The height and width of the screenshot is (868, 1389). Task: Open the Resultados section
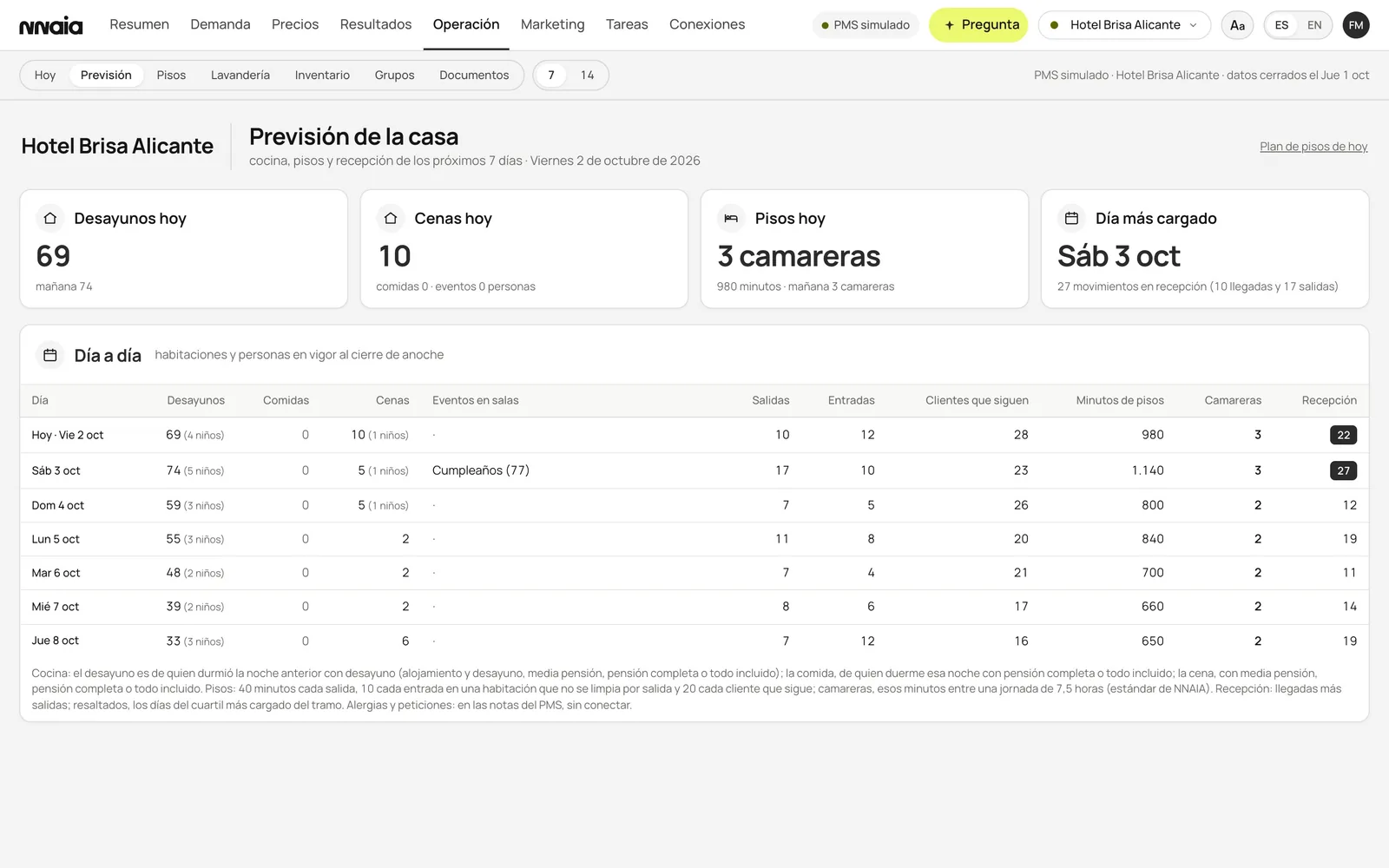click(376, 24)
